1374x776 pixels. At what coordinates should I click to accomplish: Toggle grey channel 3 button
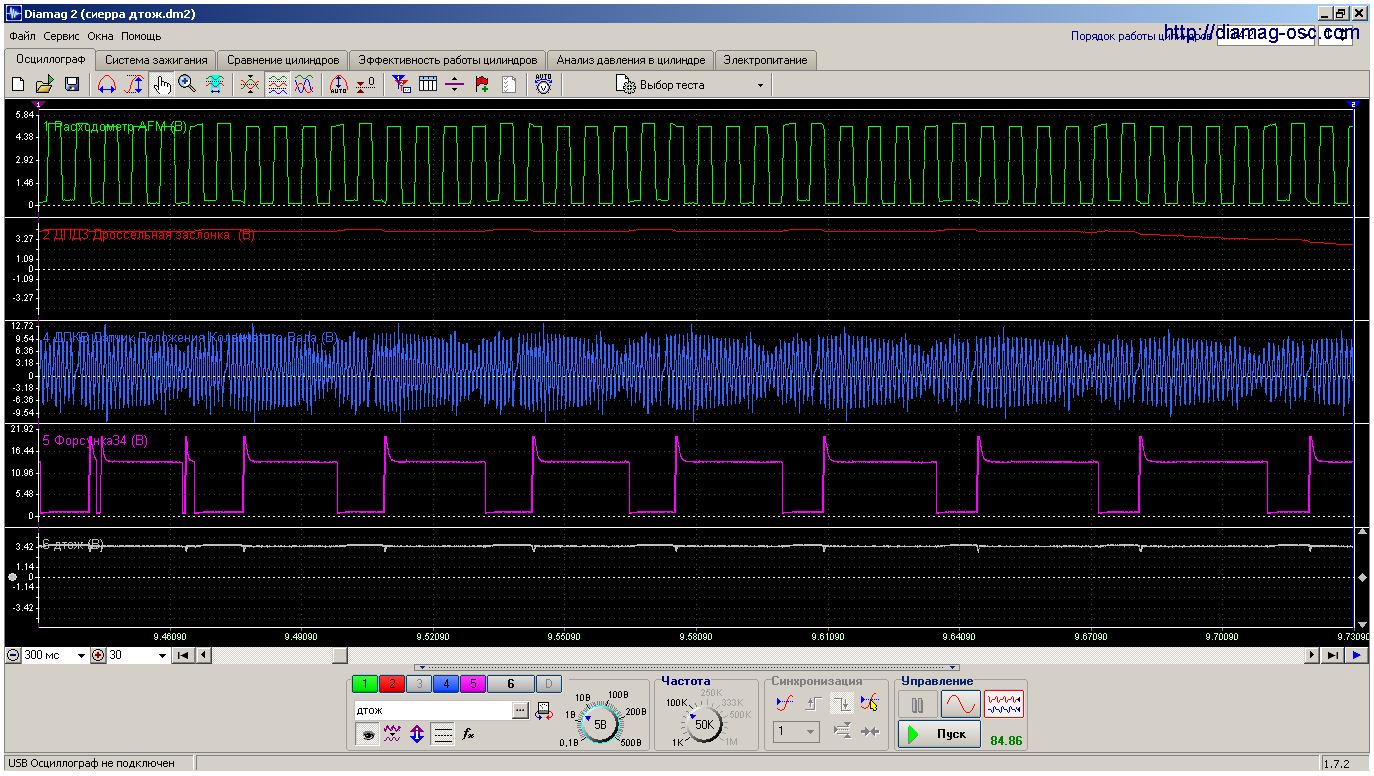[419, 684]
